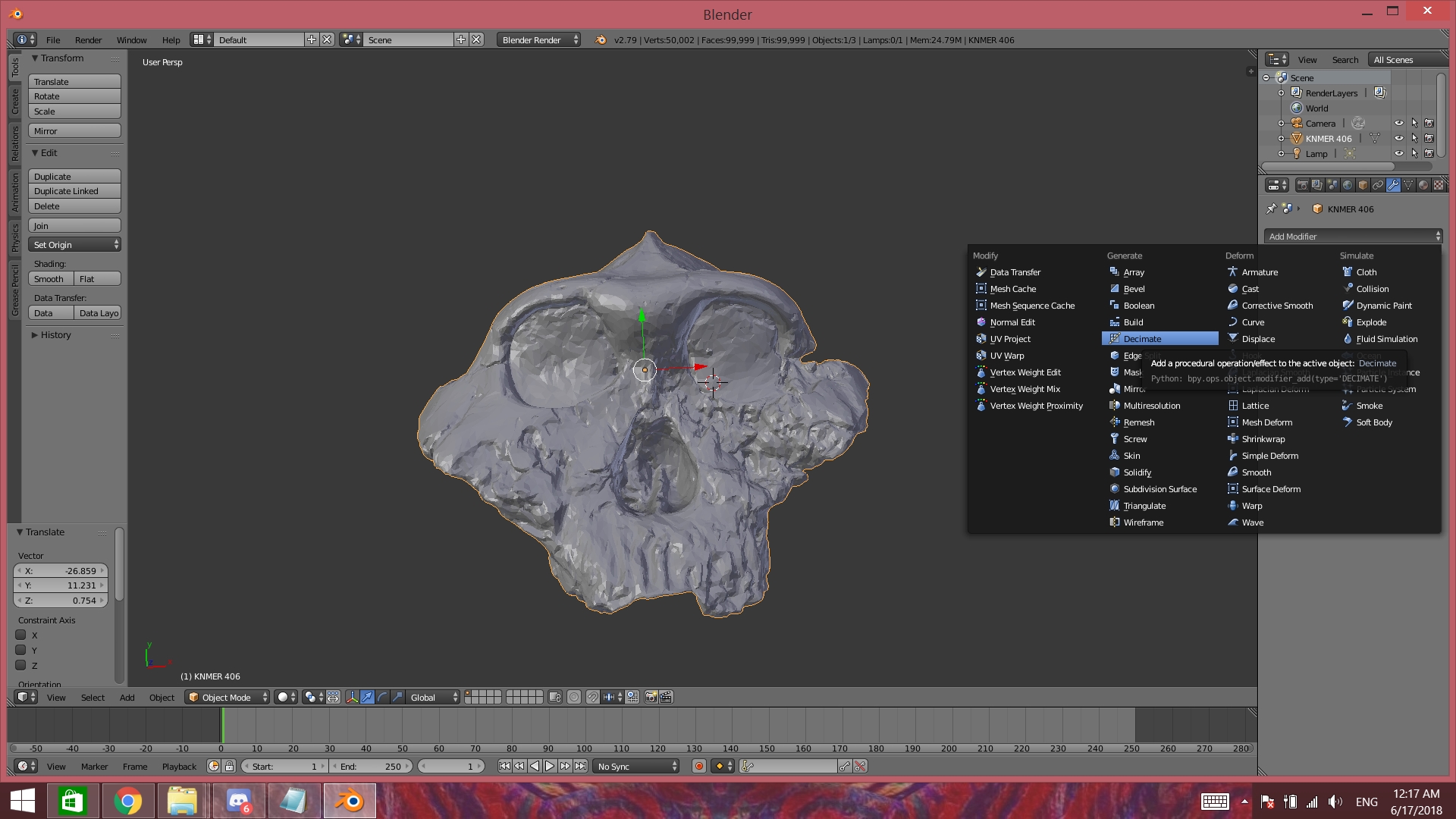Open the Modifiers tab wrench icon
1456x819 pixels.
pos(1393,186)
